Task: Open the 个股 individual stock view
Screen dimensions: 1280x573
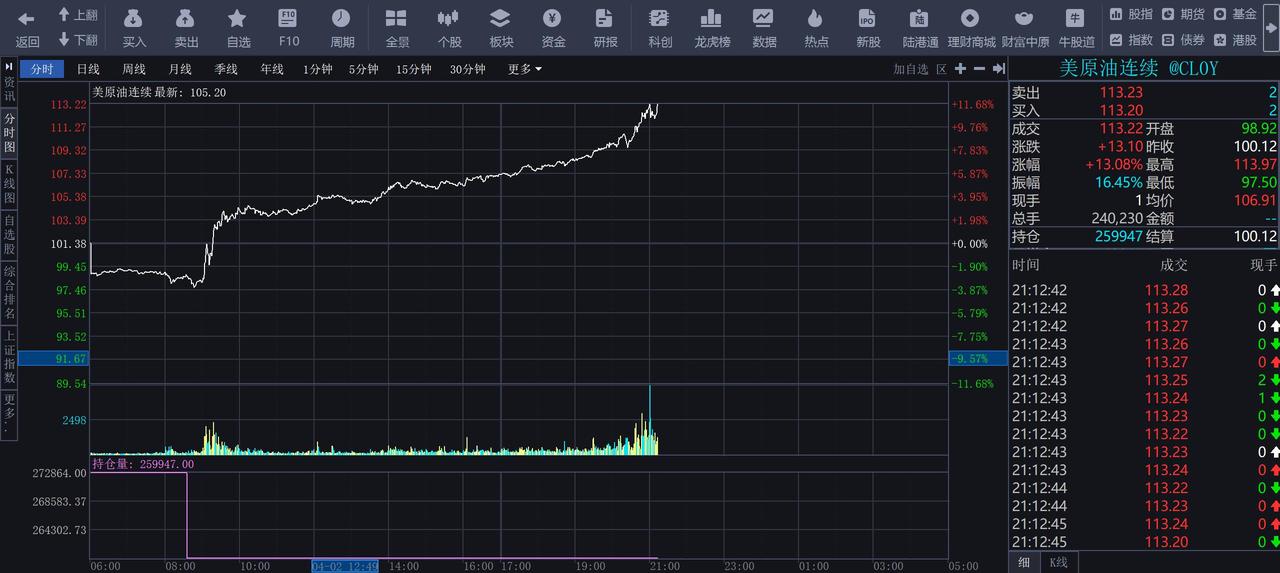Action: 449,28
